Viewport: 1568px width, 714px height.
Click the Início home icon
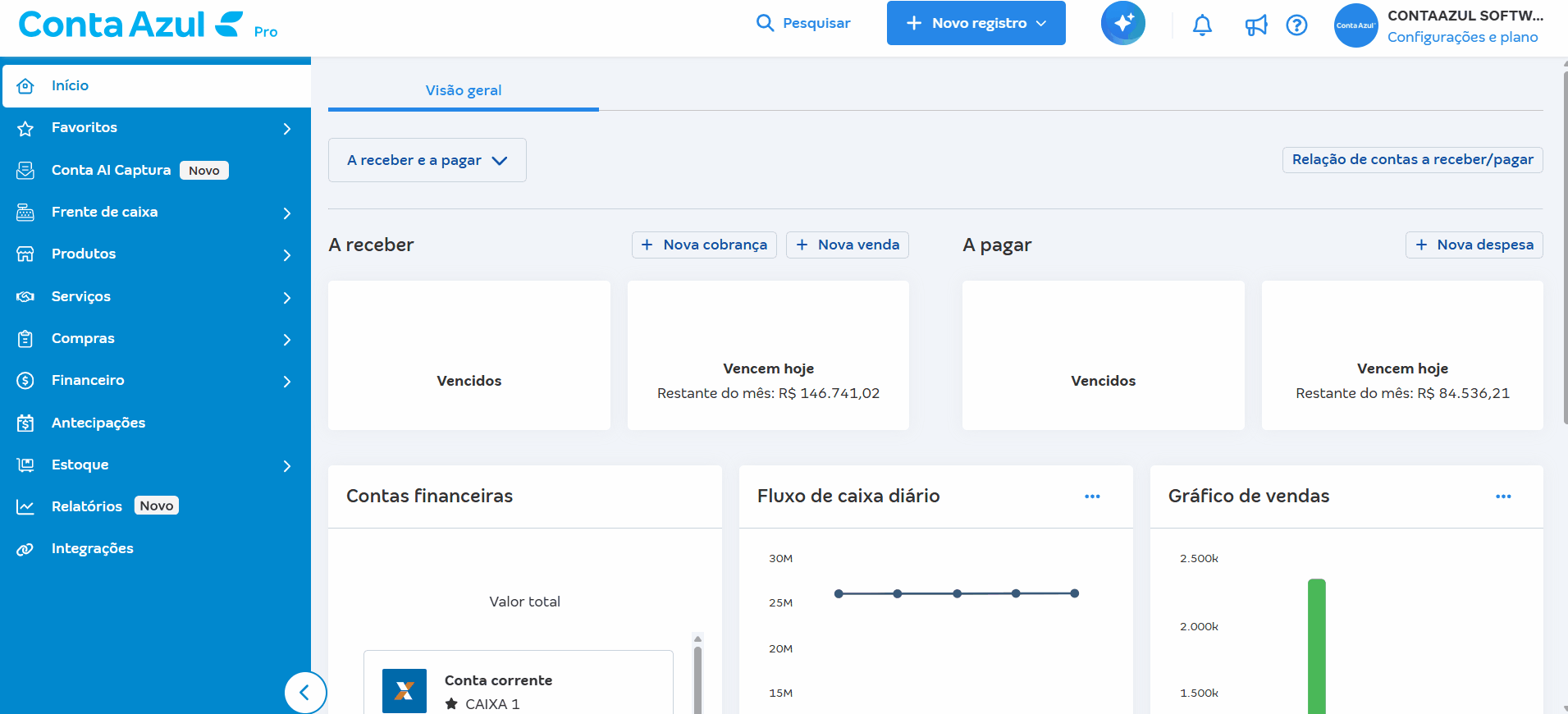pos(25,86)
